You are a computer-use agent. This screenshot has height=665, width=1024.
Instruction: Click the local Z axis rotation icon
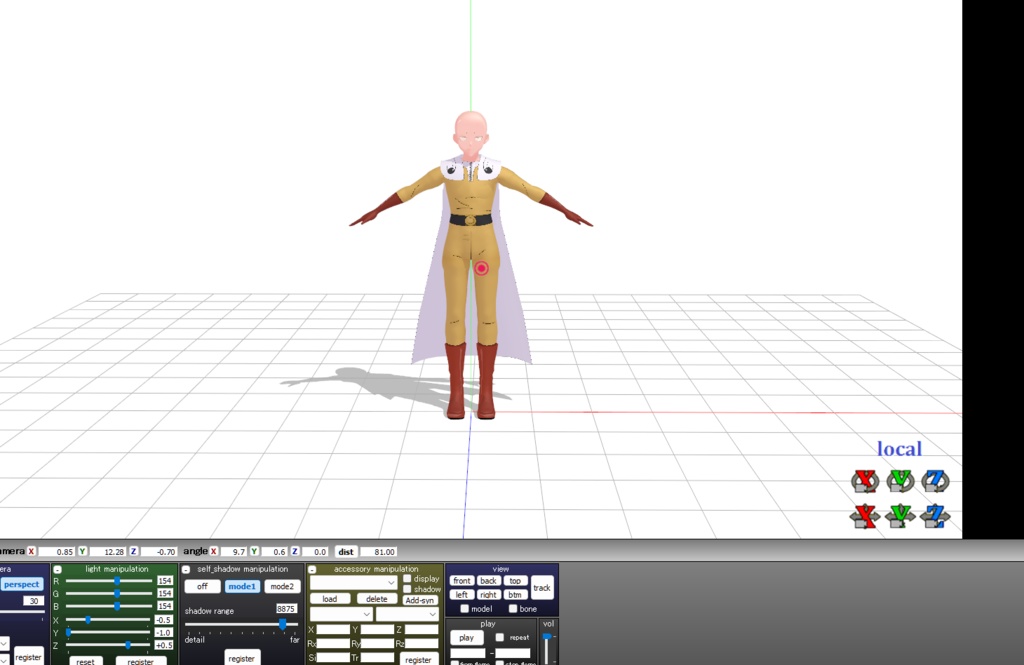[x=934, y=481]
